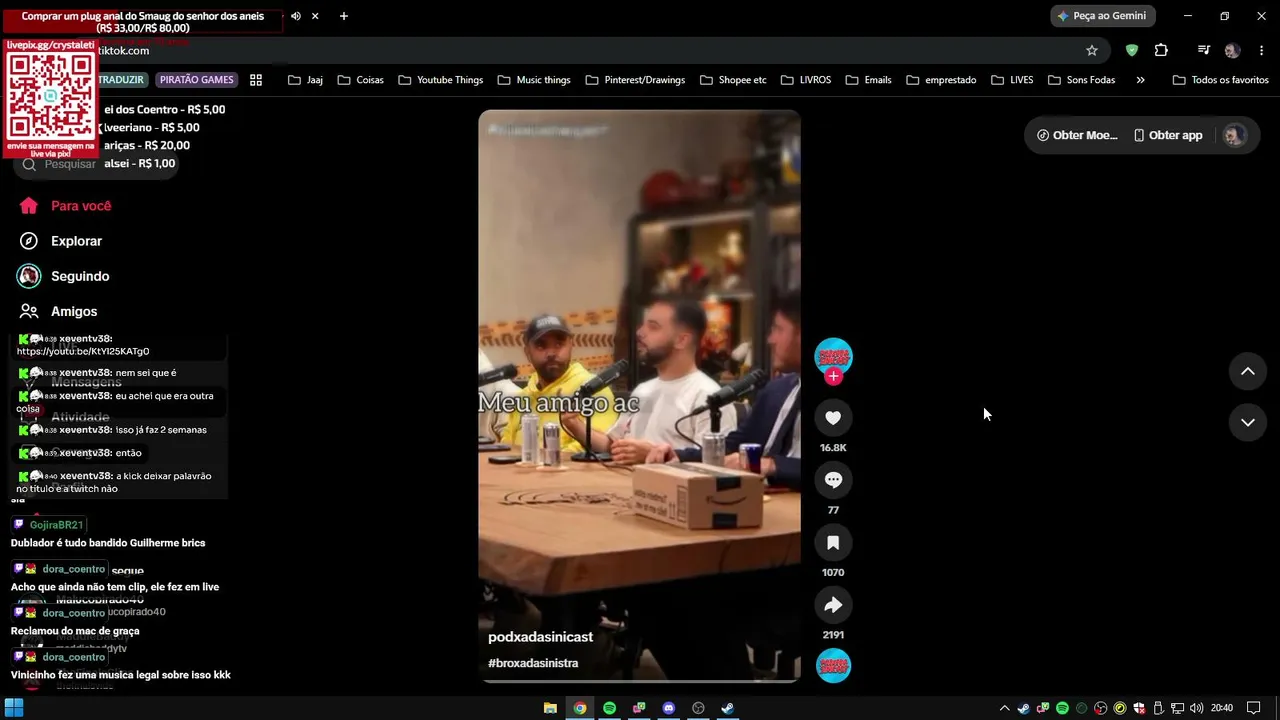
Task: Click the Pesquisar search field
Action: (96, 164)
